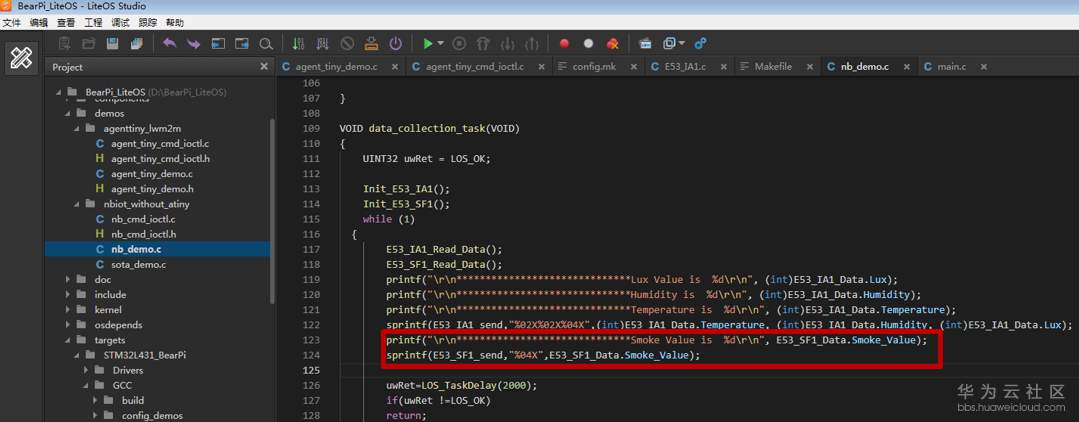The image size is (1079, 422).
Task: Click the search magnifier toolbar icon
Action: (266, 43)
